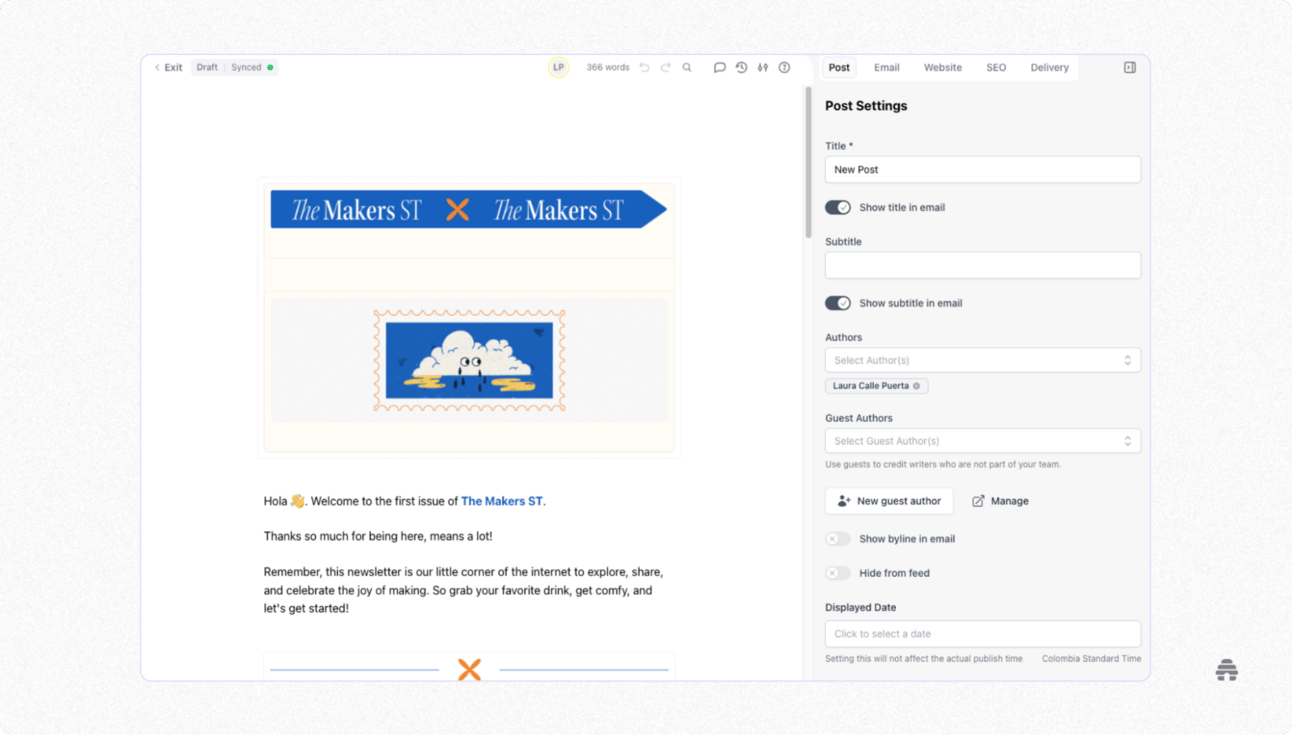Open the Displayed Date picker
The image size is (1292, 735).
pos(982,633)
